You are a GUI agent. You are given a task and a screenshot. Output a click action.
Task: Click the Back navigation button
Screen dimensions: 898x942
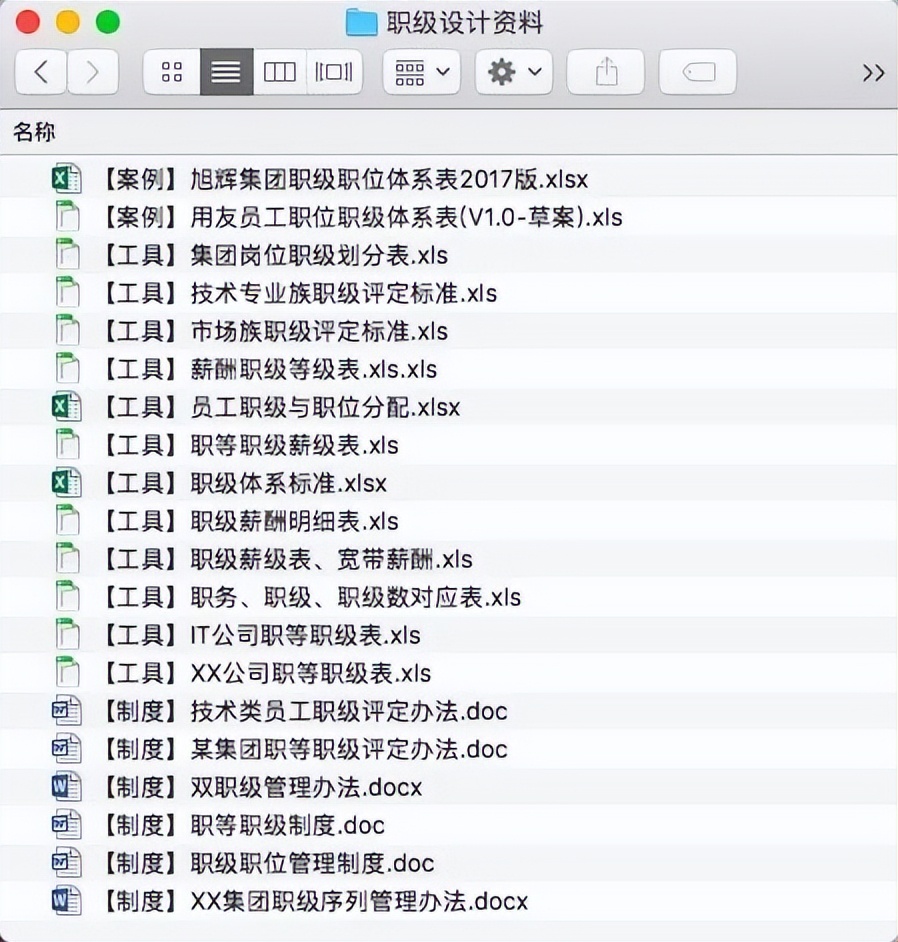40,71
